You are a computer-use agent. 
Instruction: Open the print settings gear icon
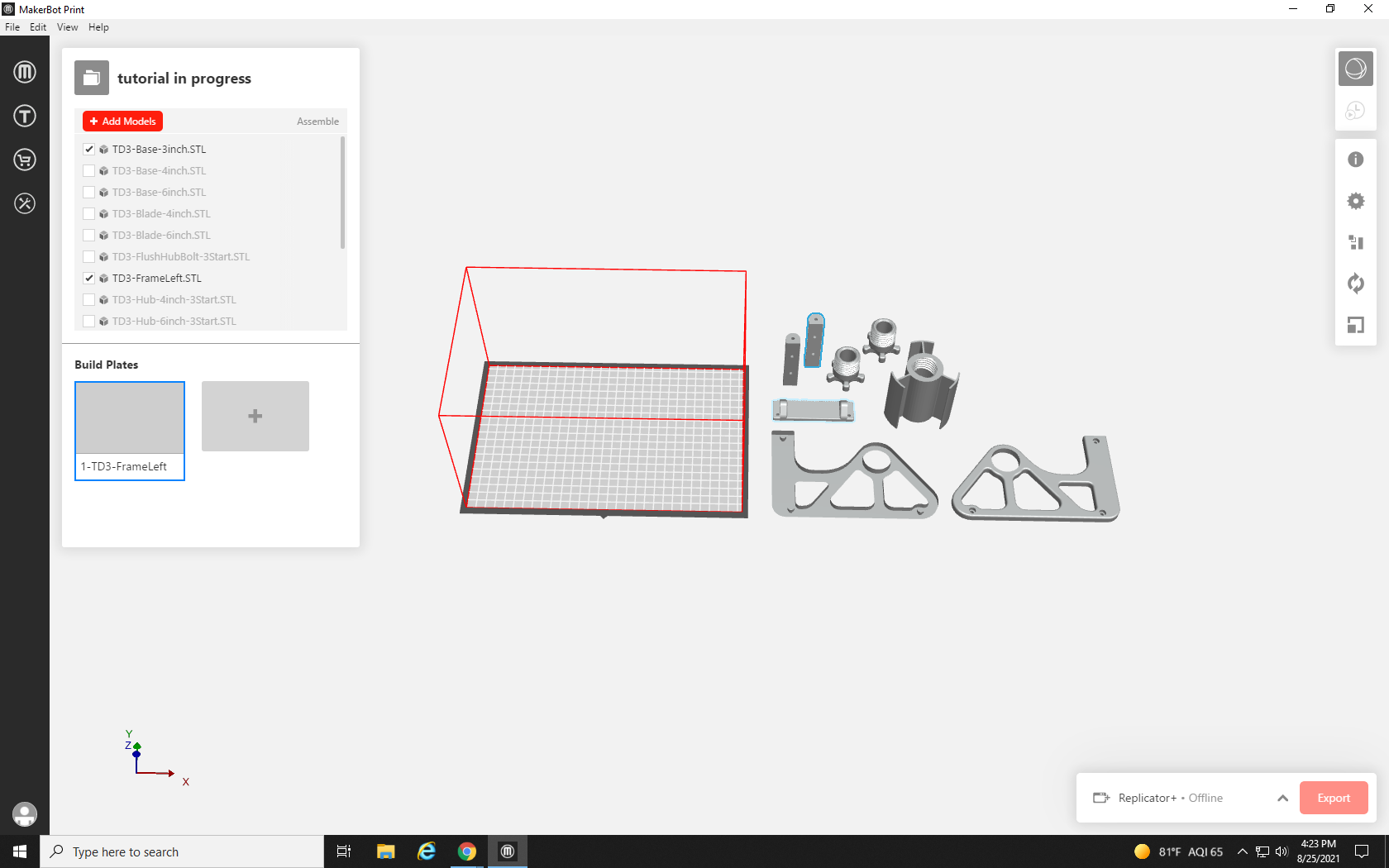coord(1356,201)
